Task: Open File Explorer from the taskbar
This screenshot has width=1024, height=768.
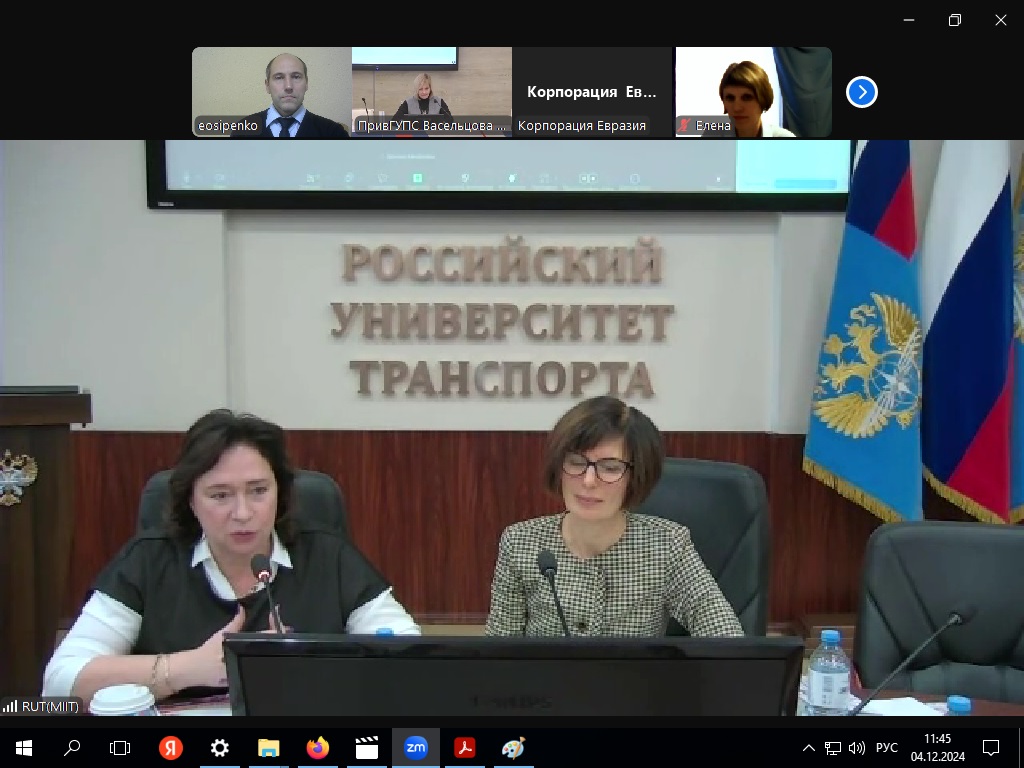Action: coord(269,747)
